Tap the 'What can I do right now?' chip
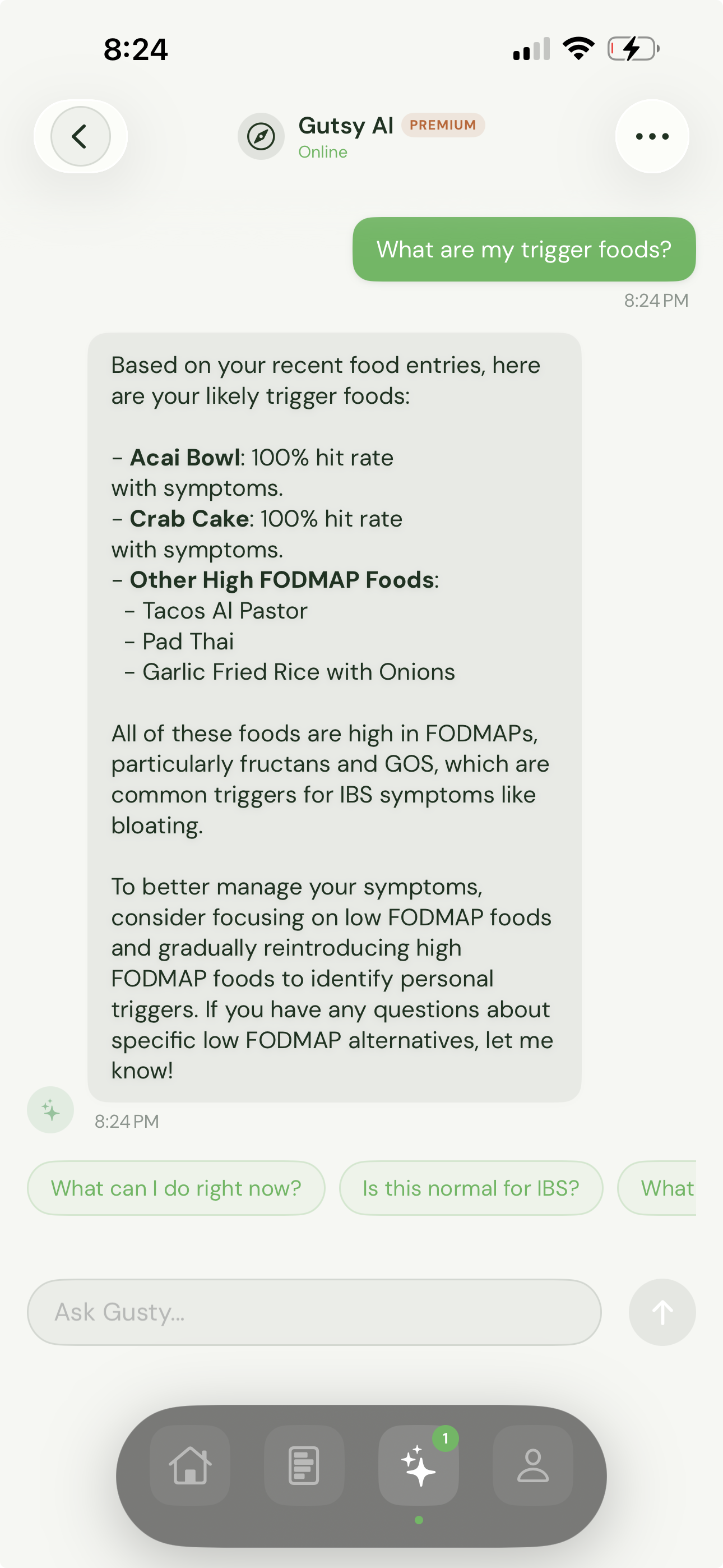 point(175,1188)
